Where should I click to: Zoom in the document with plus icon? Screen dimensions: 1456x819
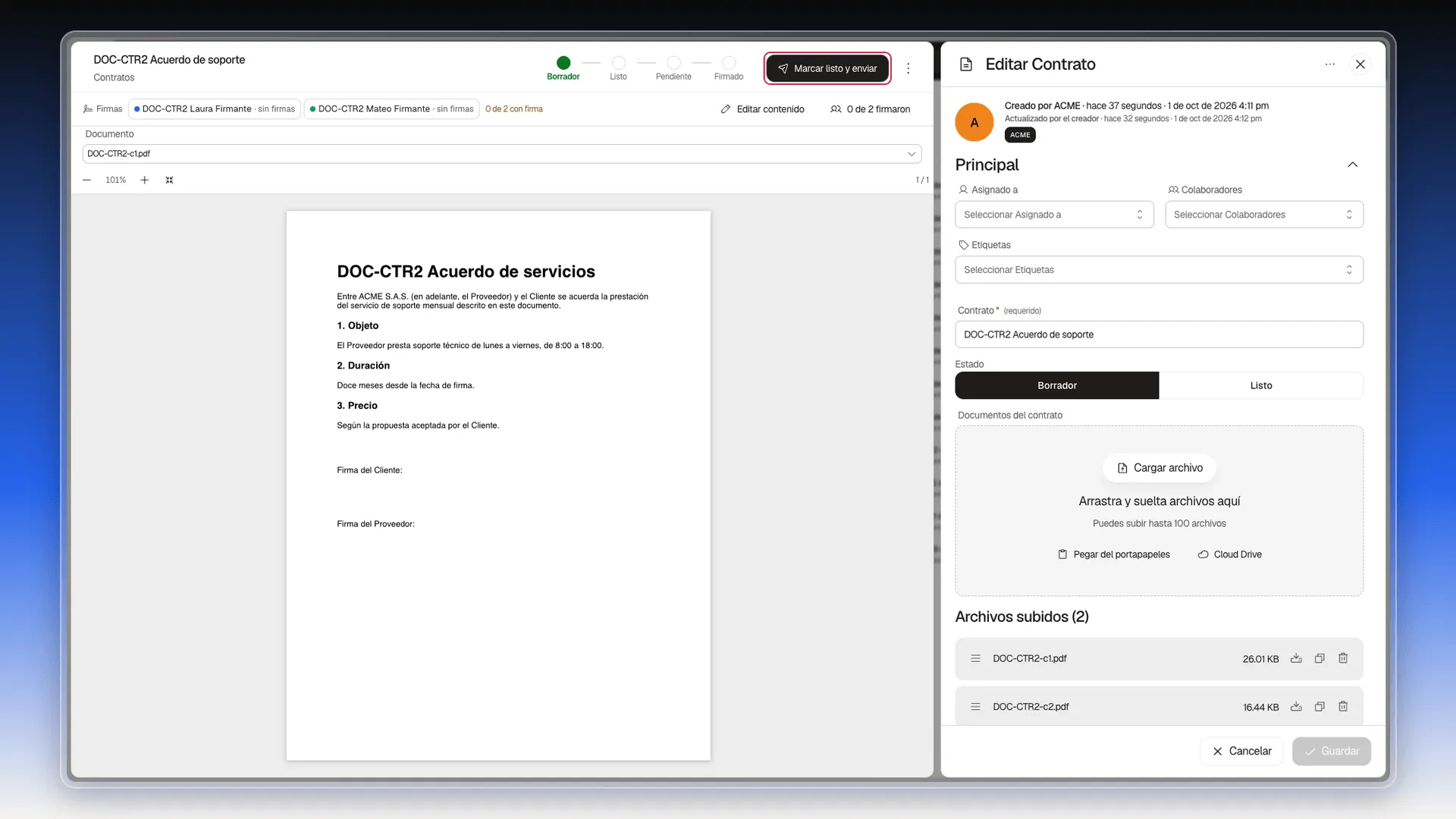[144, 180]
